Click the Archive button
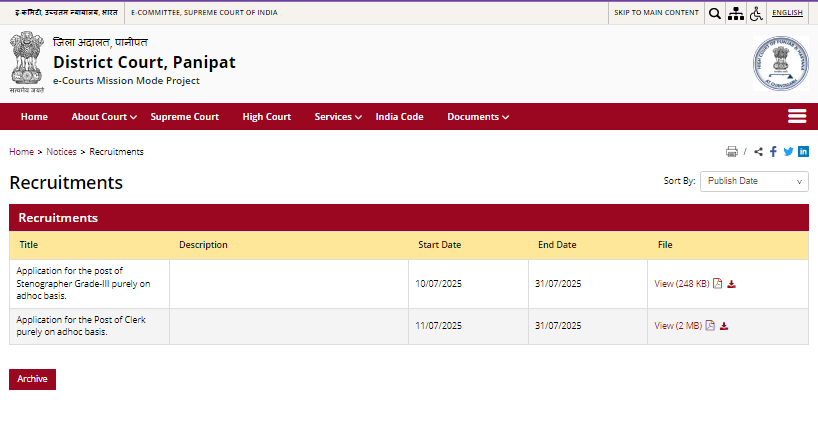Screen dimensions: 818x441 tap(32, 379)
